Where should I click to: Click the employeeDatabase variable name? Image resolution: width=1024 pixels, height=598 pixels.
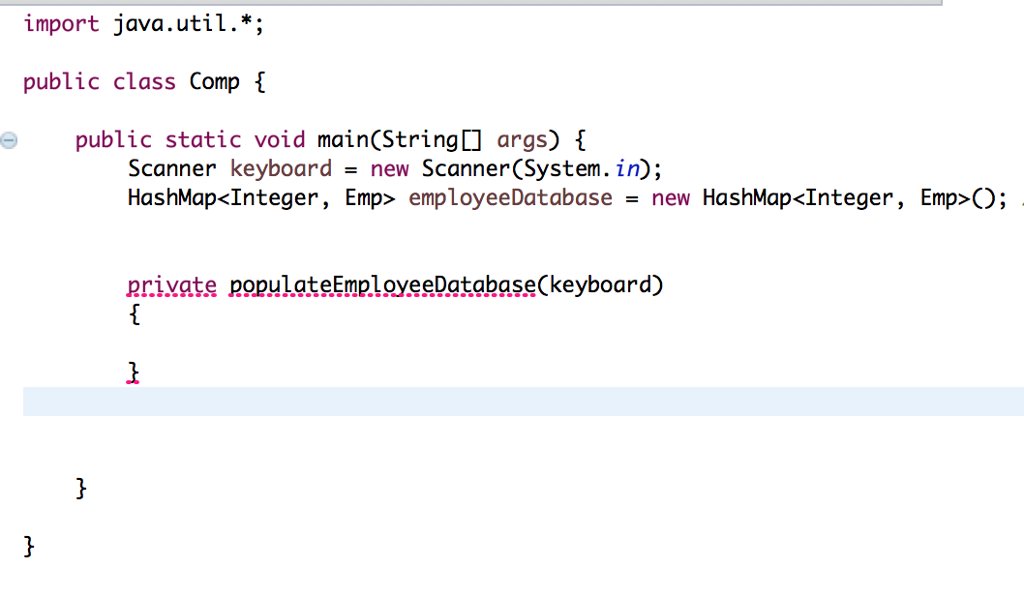click(x=510, y=197)
